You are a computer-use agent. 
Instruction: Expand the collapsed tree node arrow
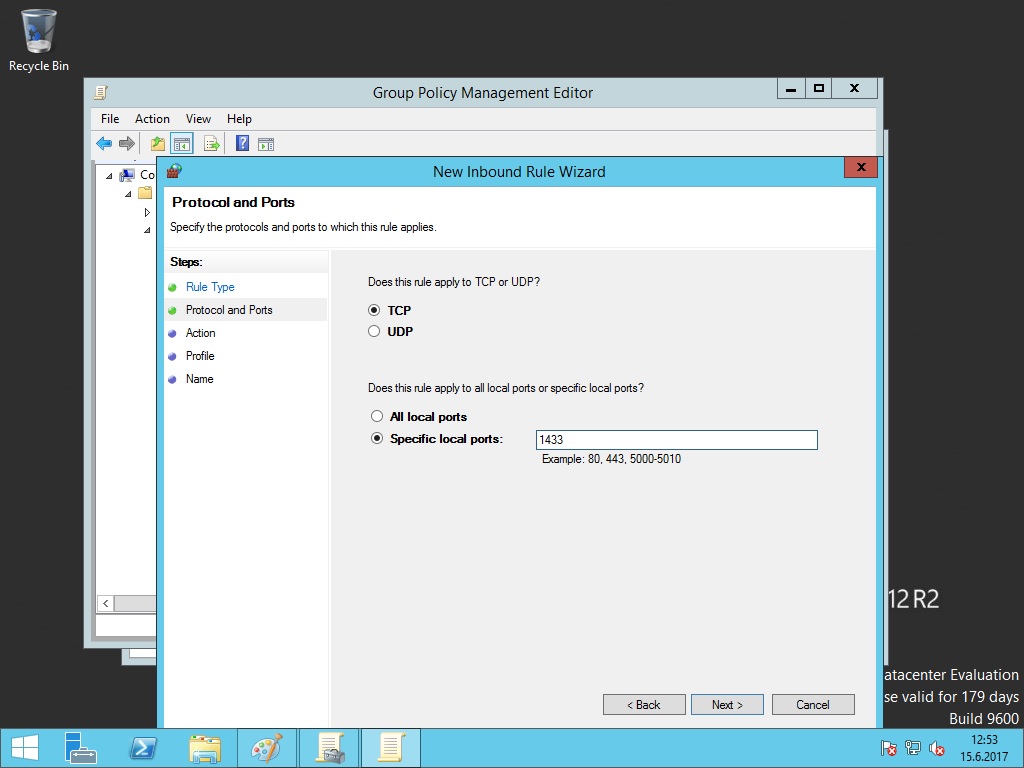click(x=147, y=212)
